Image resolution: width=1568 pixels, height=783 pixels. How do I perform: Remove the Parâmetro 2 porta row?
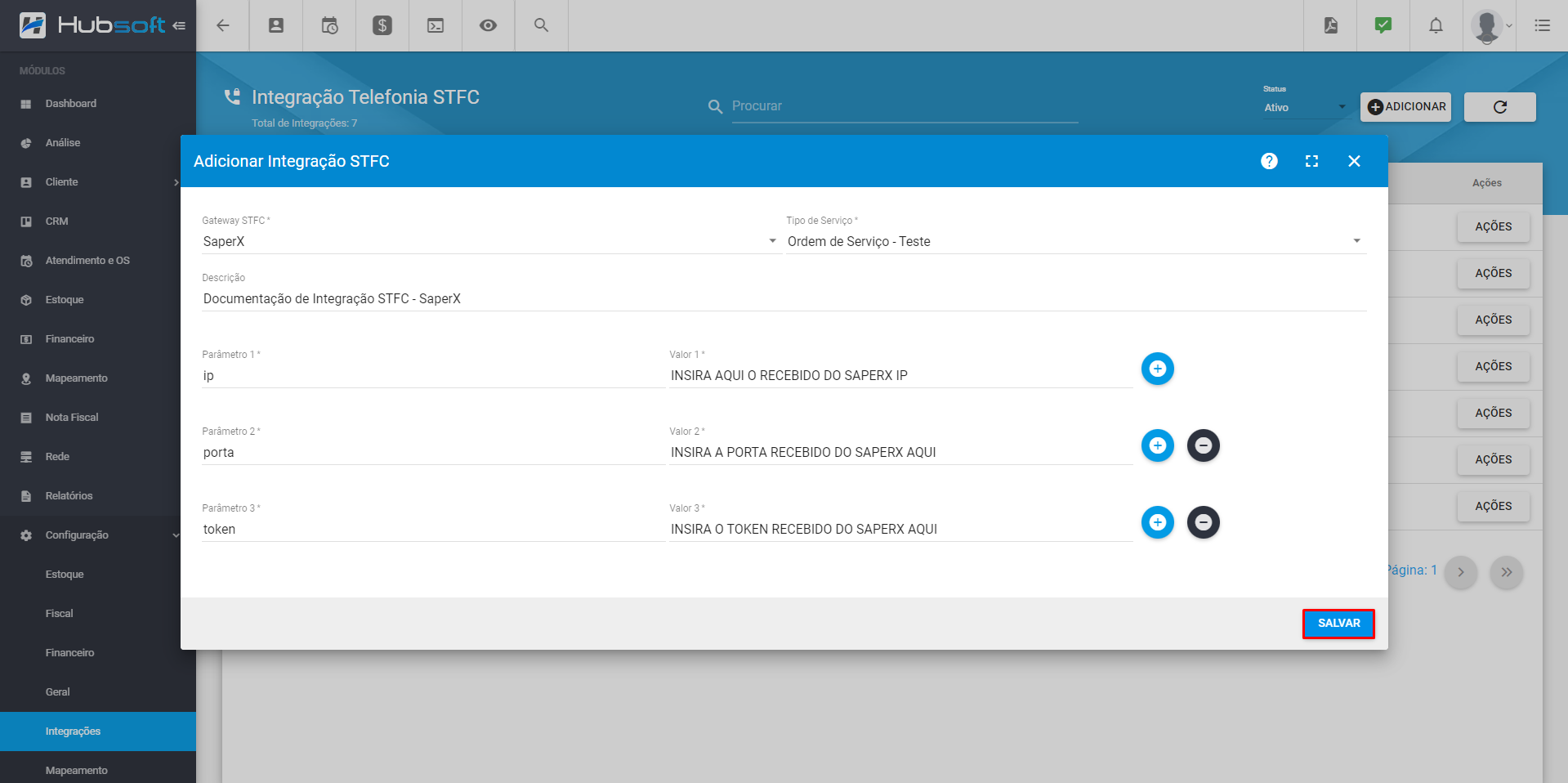tap(1203, 445)
